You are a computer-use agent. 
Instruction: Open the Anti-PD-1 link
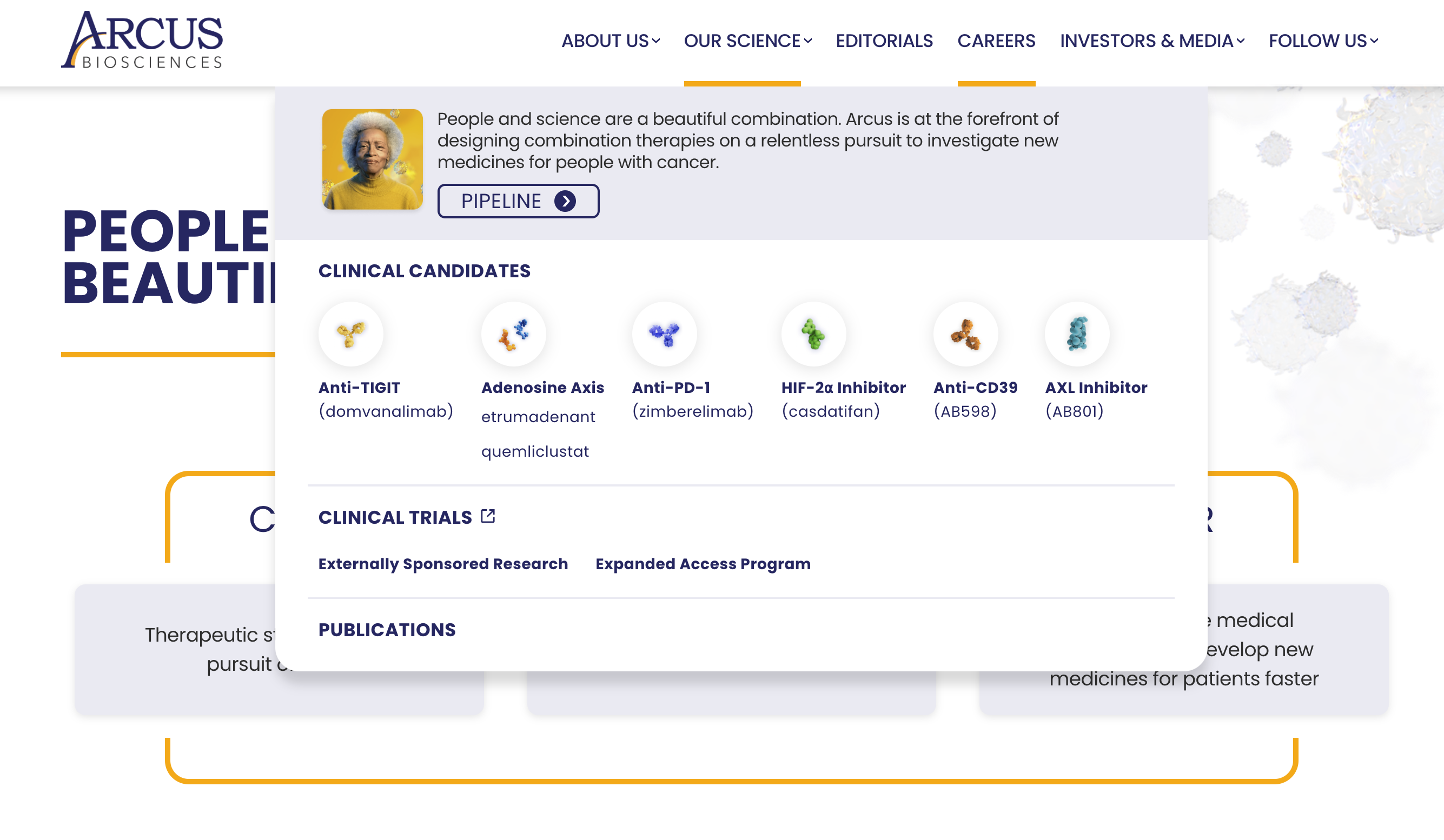[672, 388]
